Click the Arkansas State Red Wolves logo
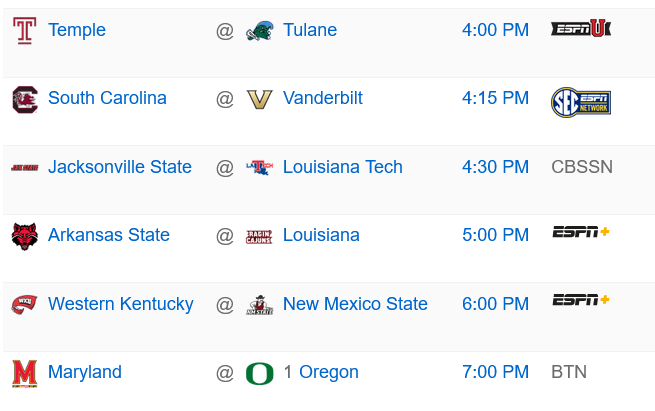This screenshot has width=655, height=411. [24, 236]
